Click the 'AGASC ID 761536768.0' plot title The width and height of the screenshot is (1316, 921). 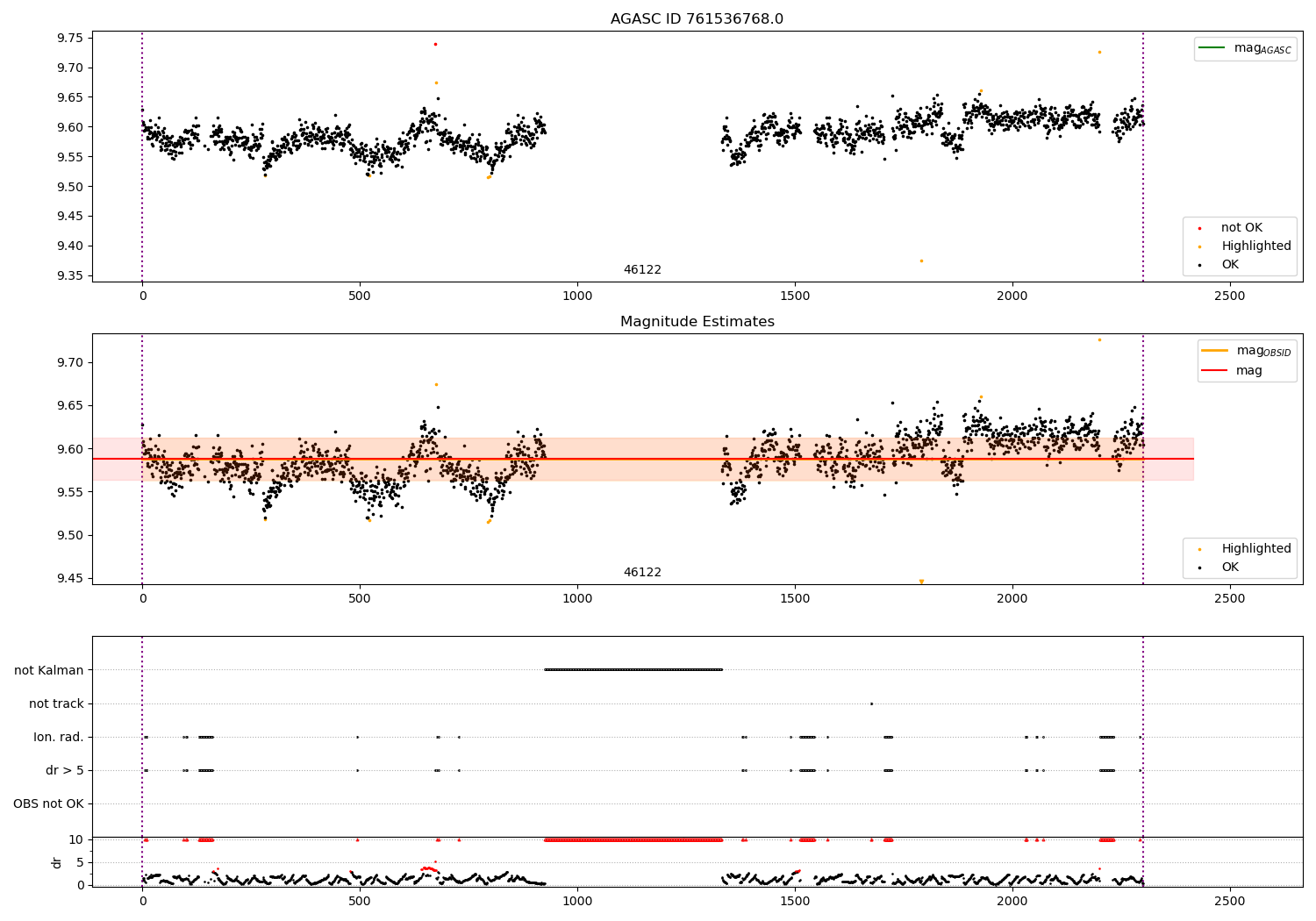[x=697, y=19]
